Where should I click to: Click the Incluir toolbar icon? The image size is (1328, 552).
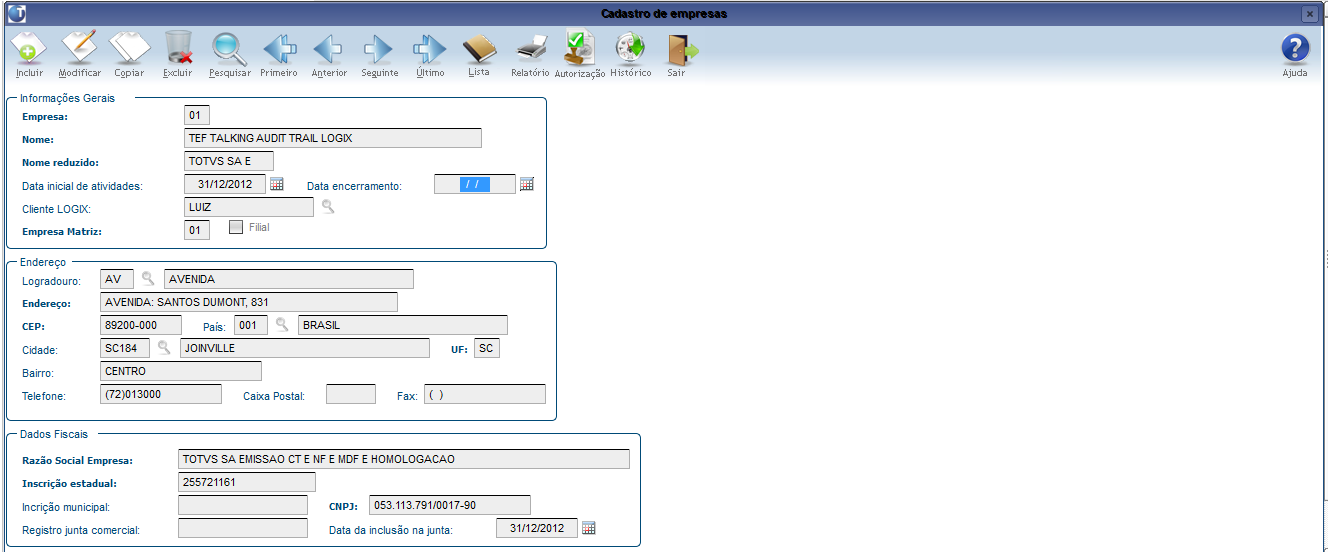pos(30,48)
